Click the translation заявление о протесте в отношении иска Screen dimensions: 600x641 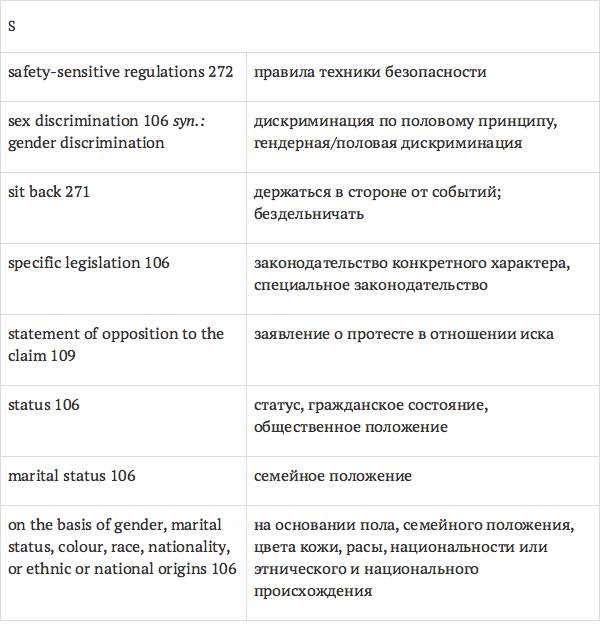click(404, 334)
